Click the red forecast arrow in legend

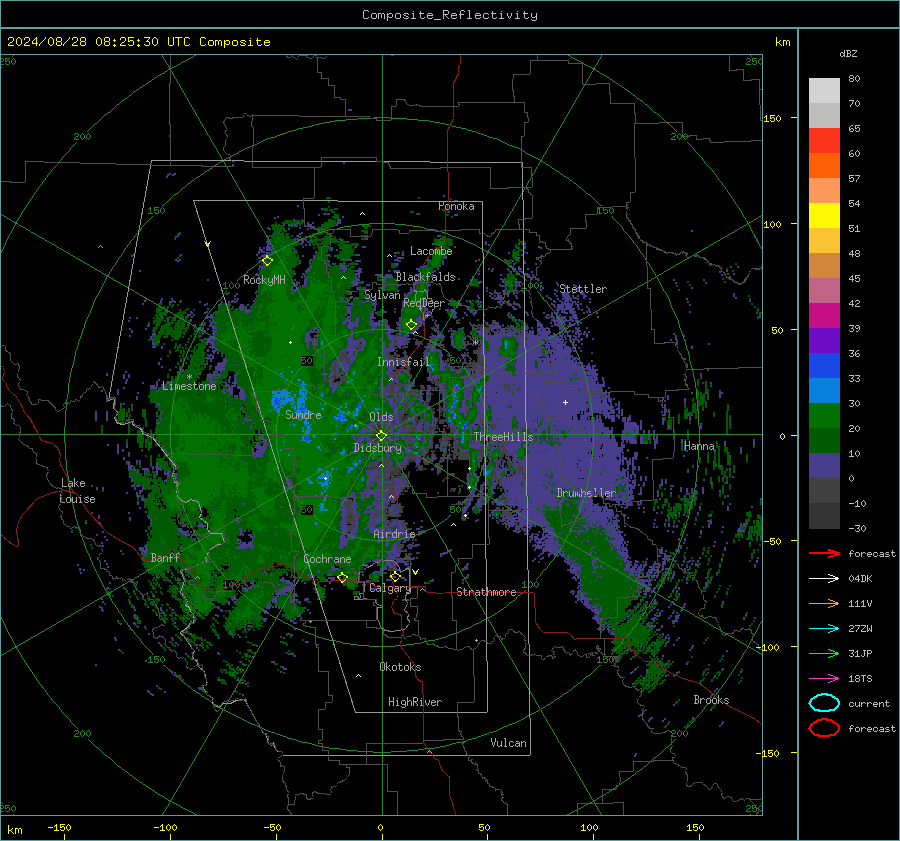(x=824, y=553)
